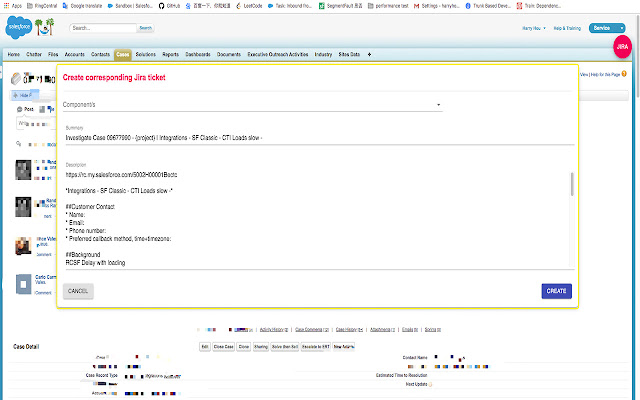Screen dimensions: 640x400
Task: Click the CREATE button in the Jira dialog
Action: (x=556, y=291)
